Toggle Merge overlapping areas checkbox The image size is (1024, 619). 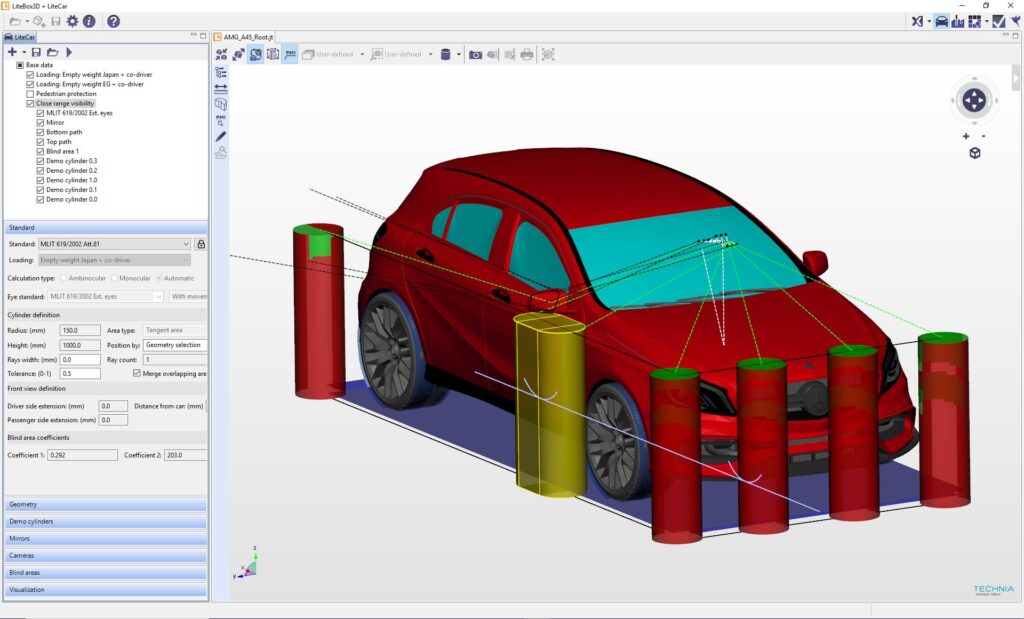pyautogui.click(x=136, y=373)
